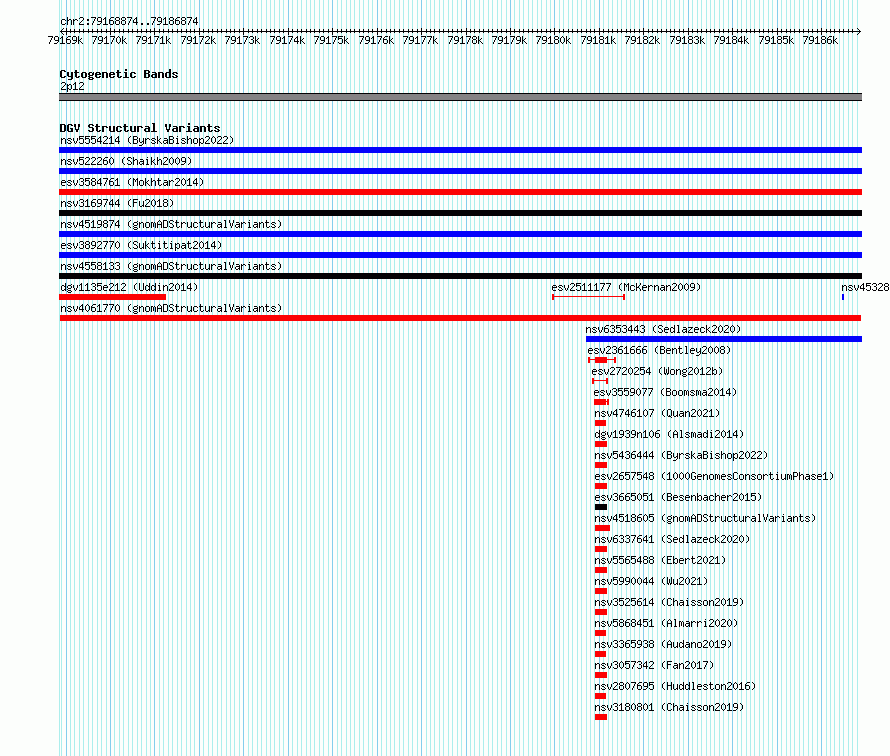Select the chr2:79168874..79186874 coordinate text
The image size is (890, 756).
[129, 22]
